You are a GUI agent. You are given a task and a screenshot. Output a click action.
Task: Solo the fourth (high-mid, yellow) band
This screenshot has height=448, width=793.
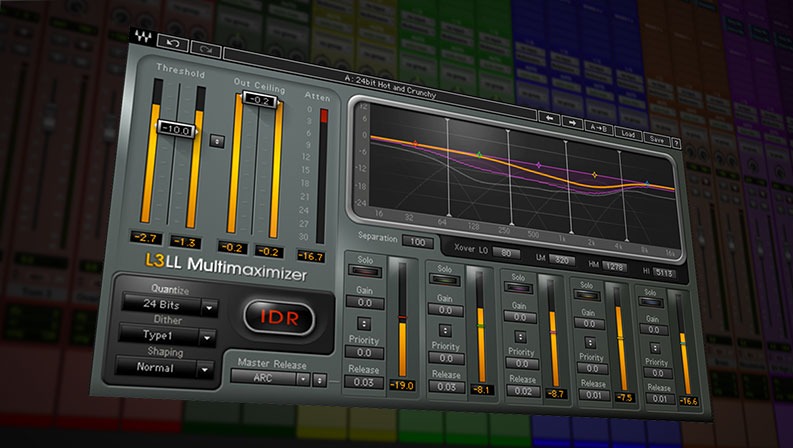[586, 295]
